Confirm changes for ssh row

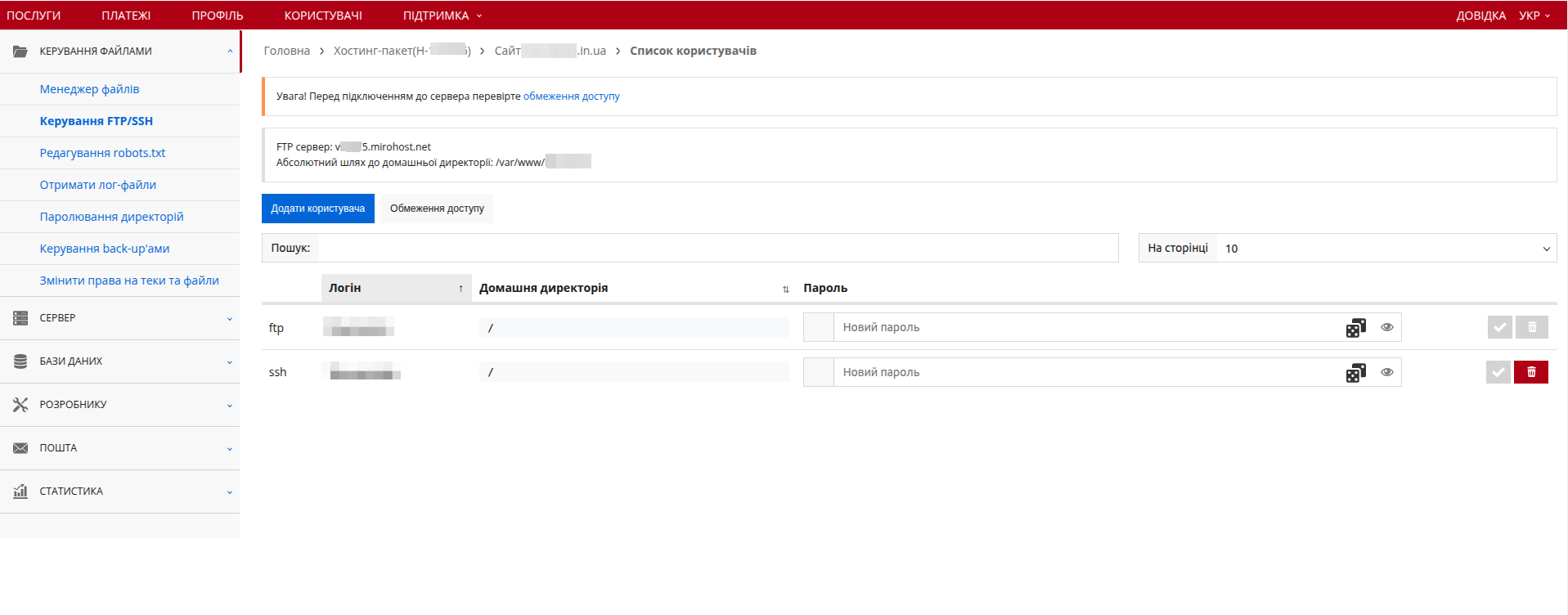[1498, 372]
